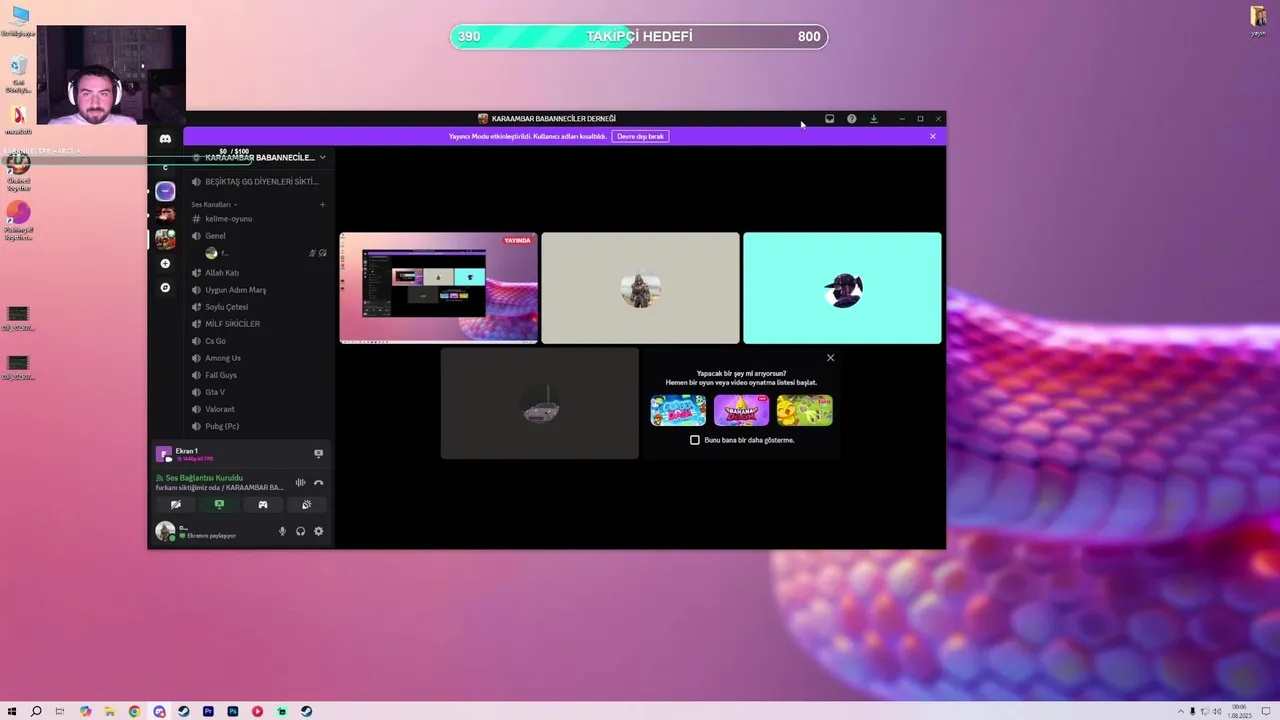Close the activity suggestion card
This screenshot has height=720, width=1280.
pos(830,358)
